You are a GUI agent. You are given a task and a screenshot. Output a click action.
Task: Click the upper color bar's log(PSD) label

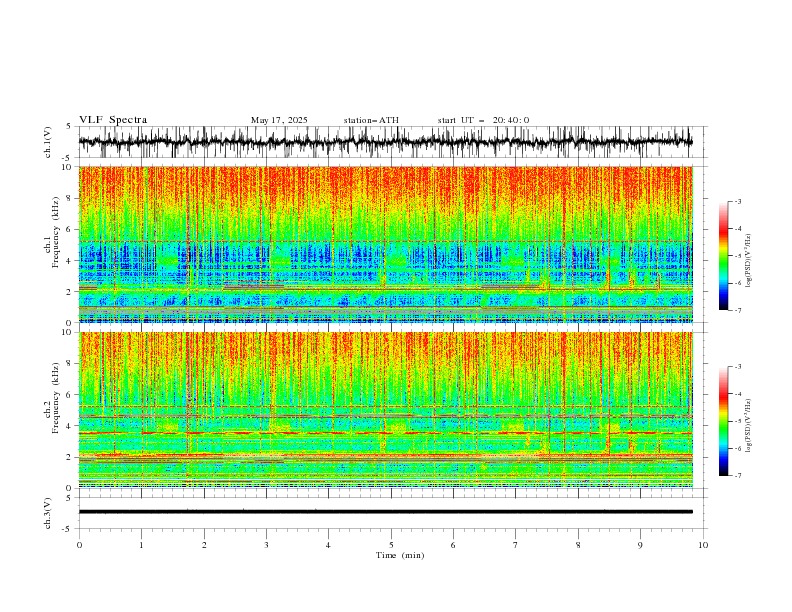[x=748, y=261]
